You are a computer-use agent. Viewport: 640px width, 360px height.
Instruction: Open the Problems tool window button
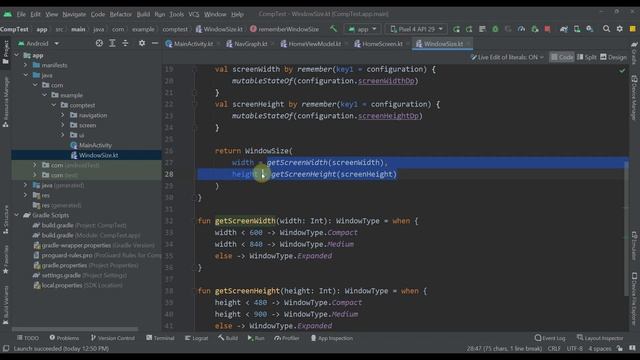click(x=64, y=338)
